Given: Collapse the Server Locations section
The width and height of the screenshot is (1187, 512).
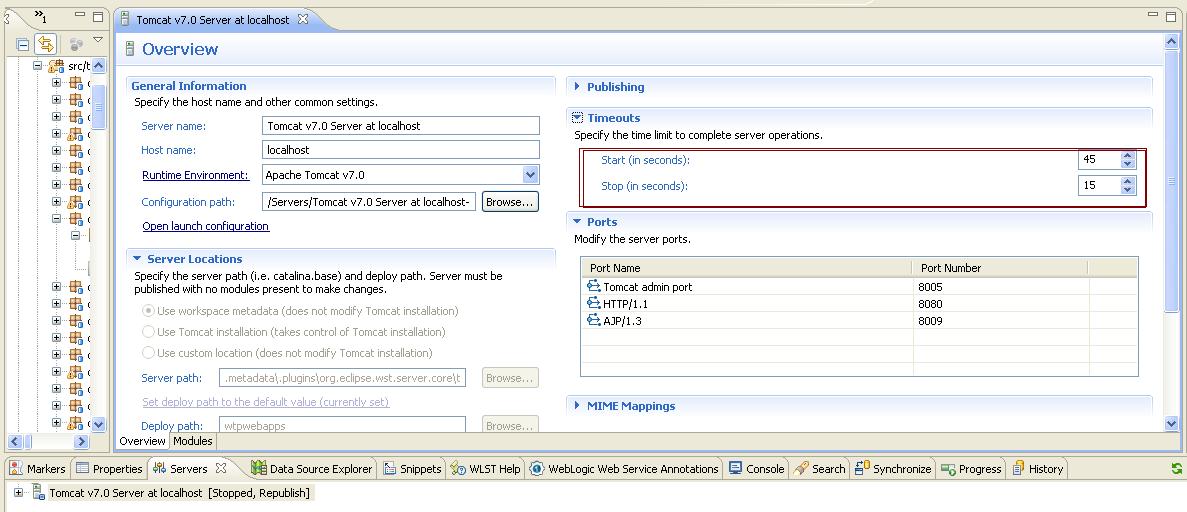Looking at the screenshot, I should tap(137, 259).
